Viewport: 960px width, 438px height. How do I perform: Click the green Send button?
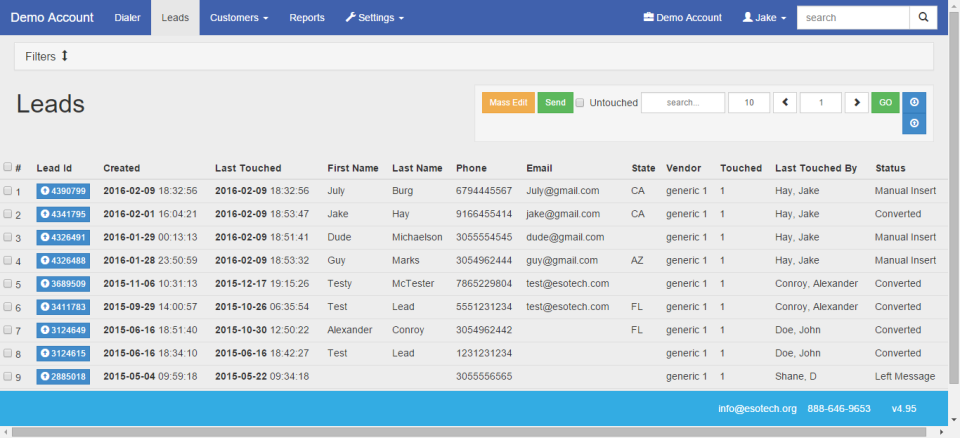(555, 103)
